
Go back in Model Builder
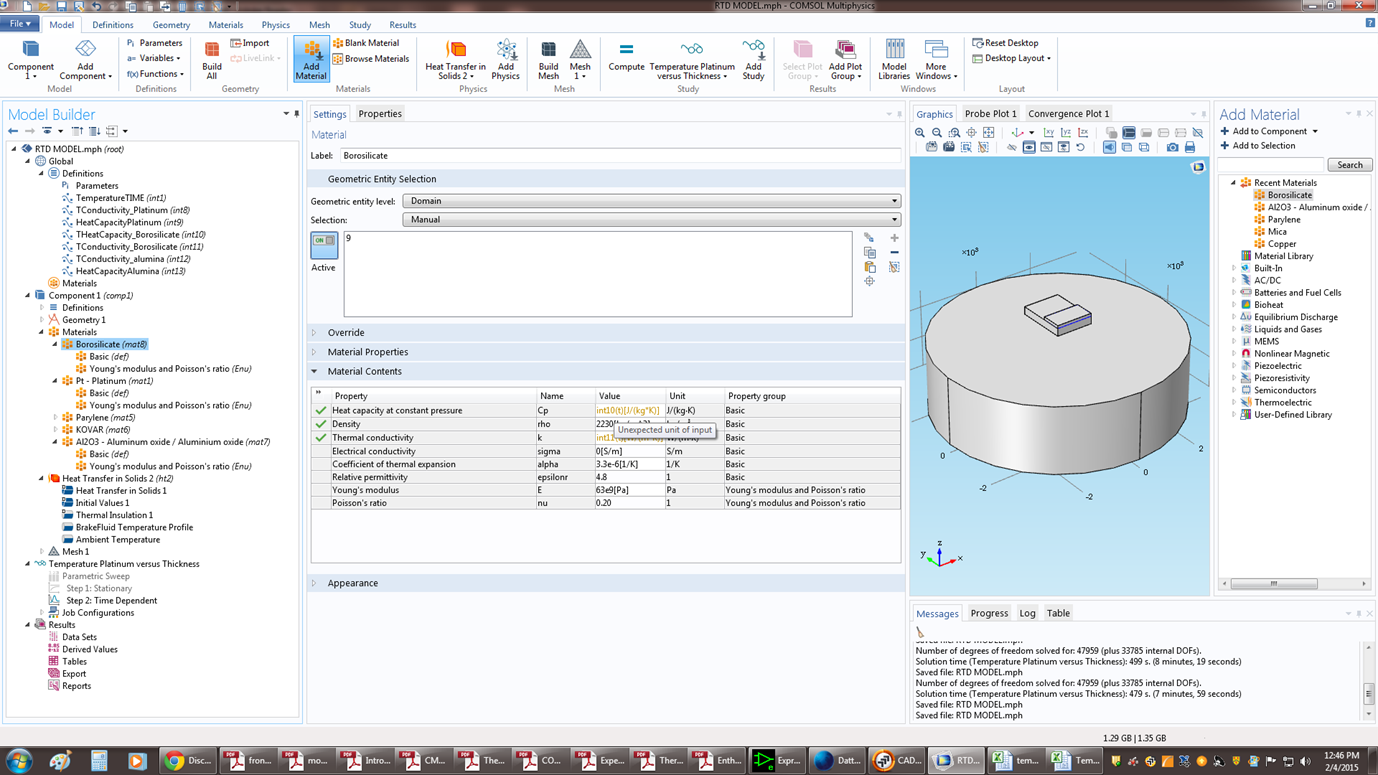13,131
